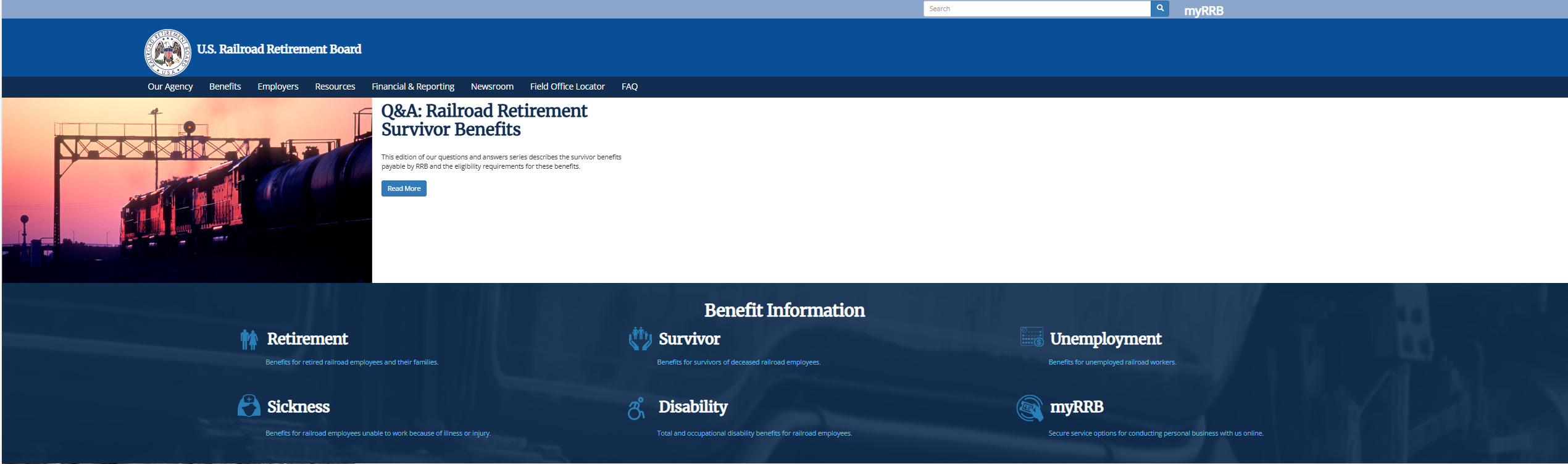Click the Disability wheelchair icon

636,408
